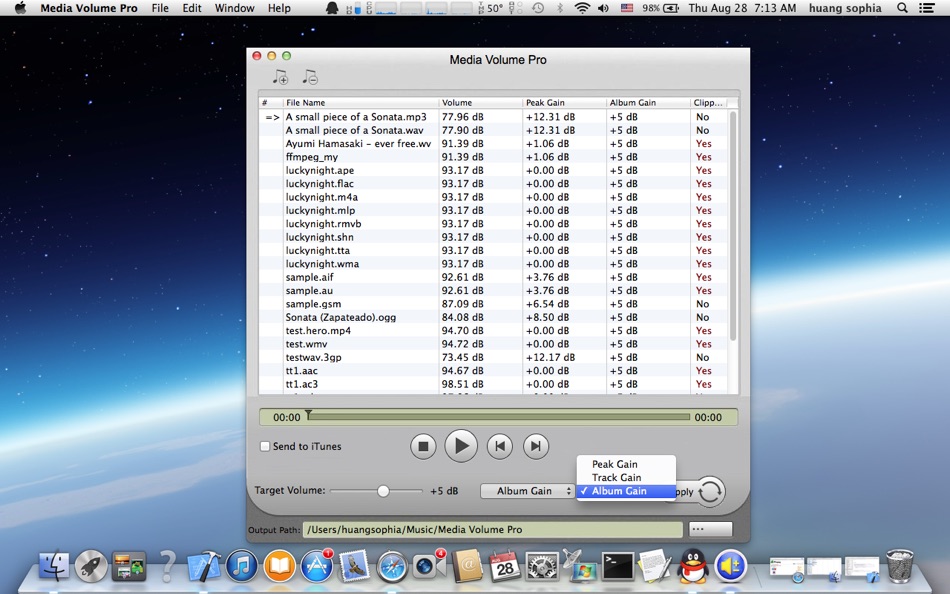Open Xcode from the dock
This screenshot has width=950, height=594.
[203, 566]
